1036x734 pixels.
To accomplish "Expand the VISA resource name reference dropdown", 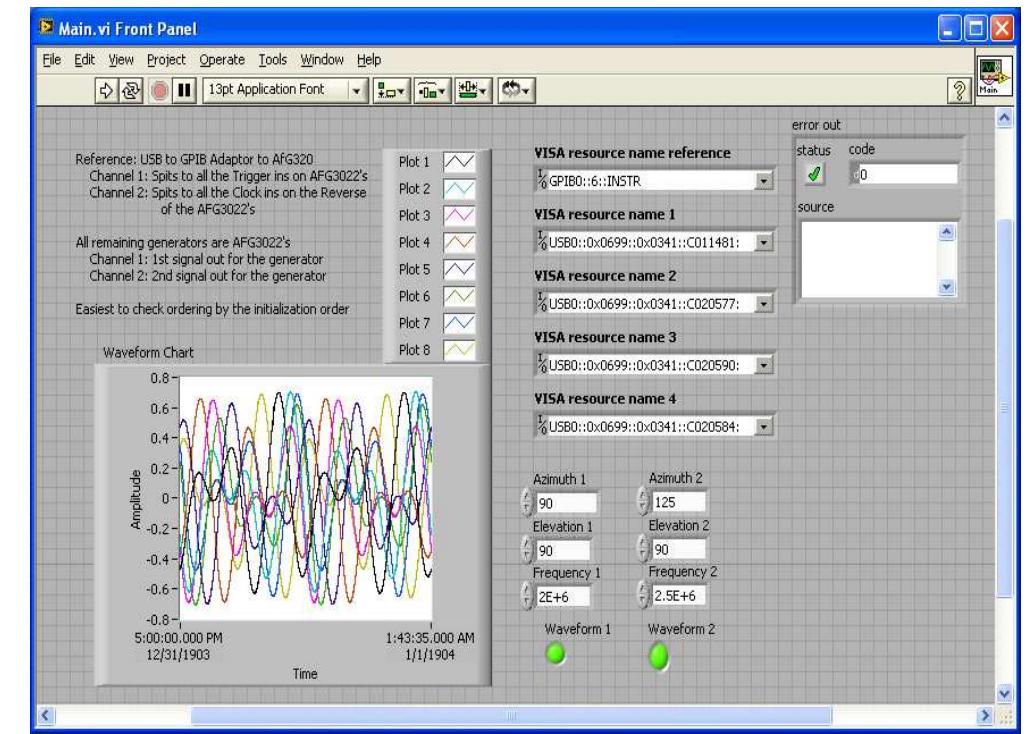I will click(x=763, y=180).
